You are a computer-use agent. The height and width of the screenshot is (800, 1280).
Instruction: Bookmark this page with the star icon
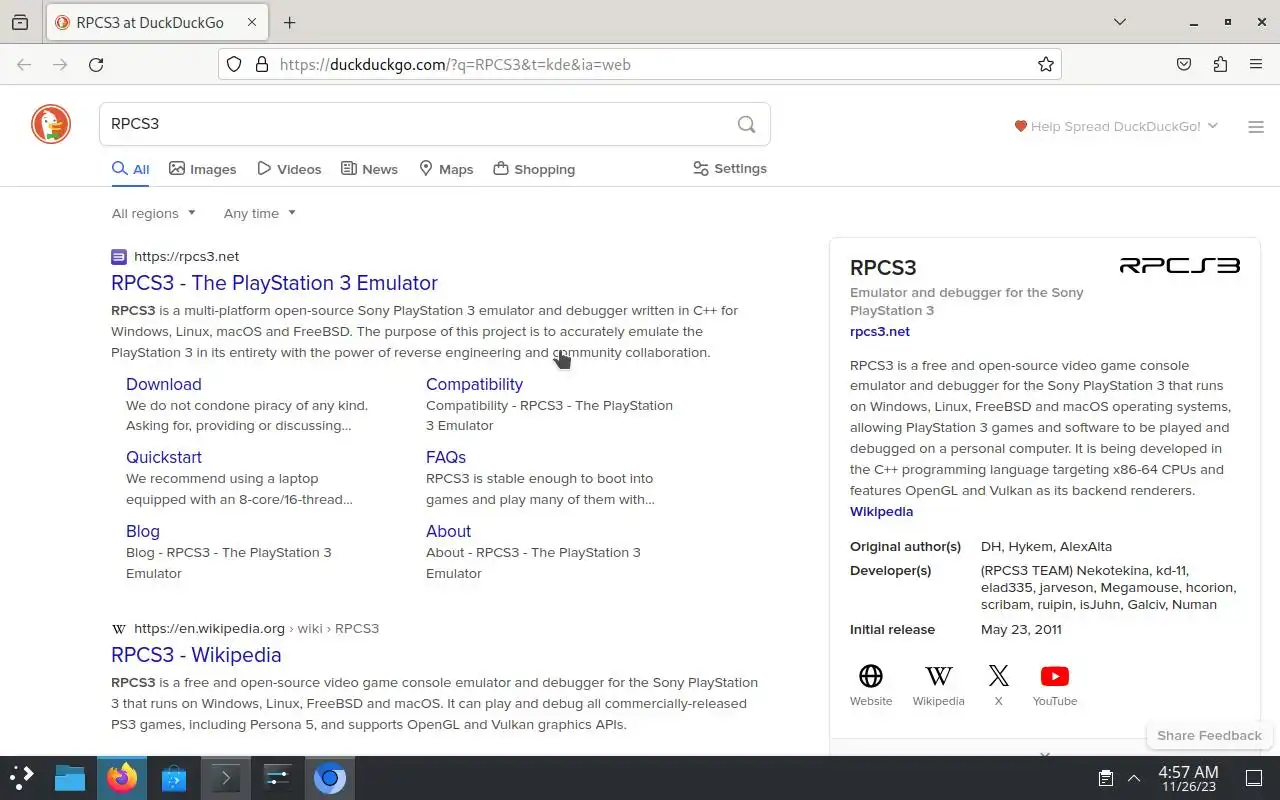point(1046,65)
